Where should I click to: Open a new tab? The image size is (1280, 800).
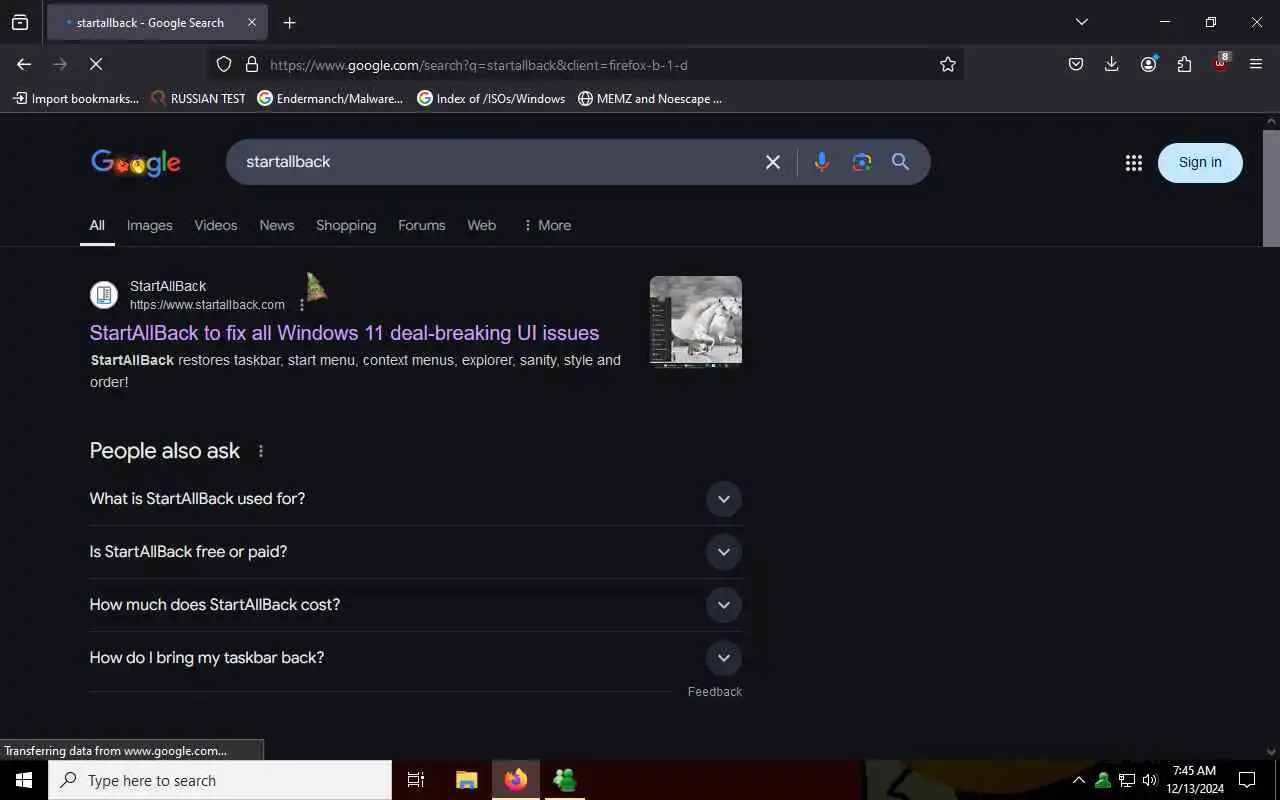pos(289,22)
